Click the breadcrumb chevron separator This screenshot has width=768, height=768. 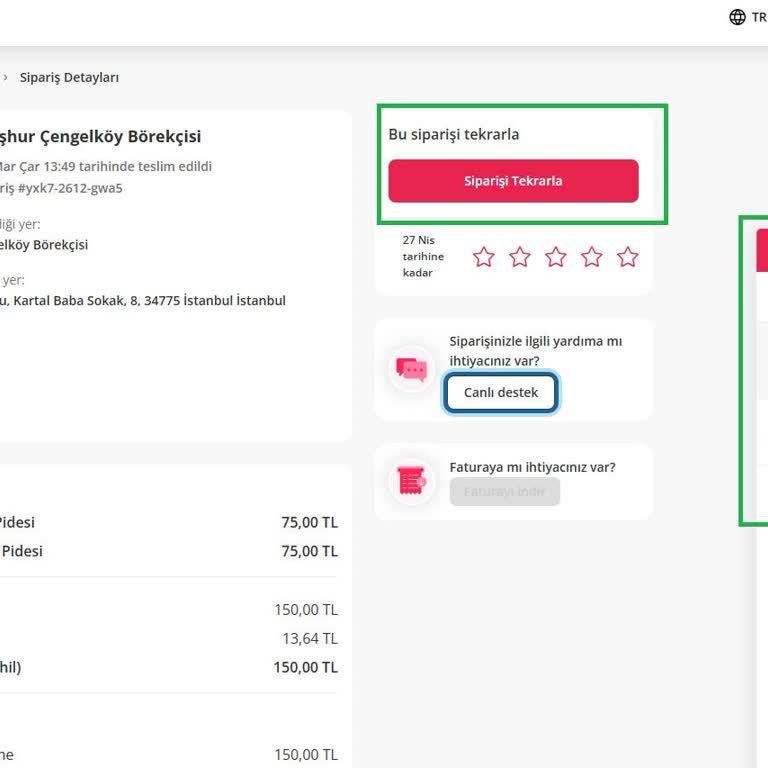coord(5,77)
